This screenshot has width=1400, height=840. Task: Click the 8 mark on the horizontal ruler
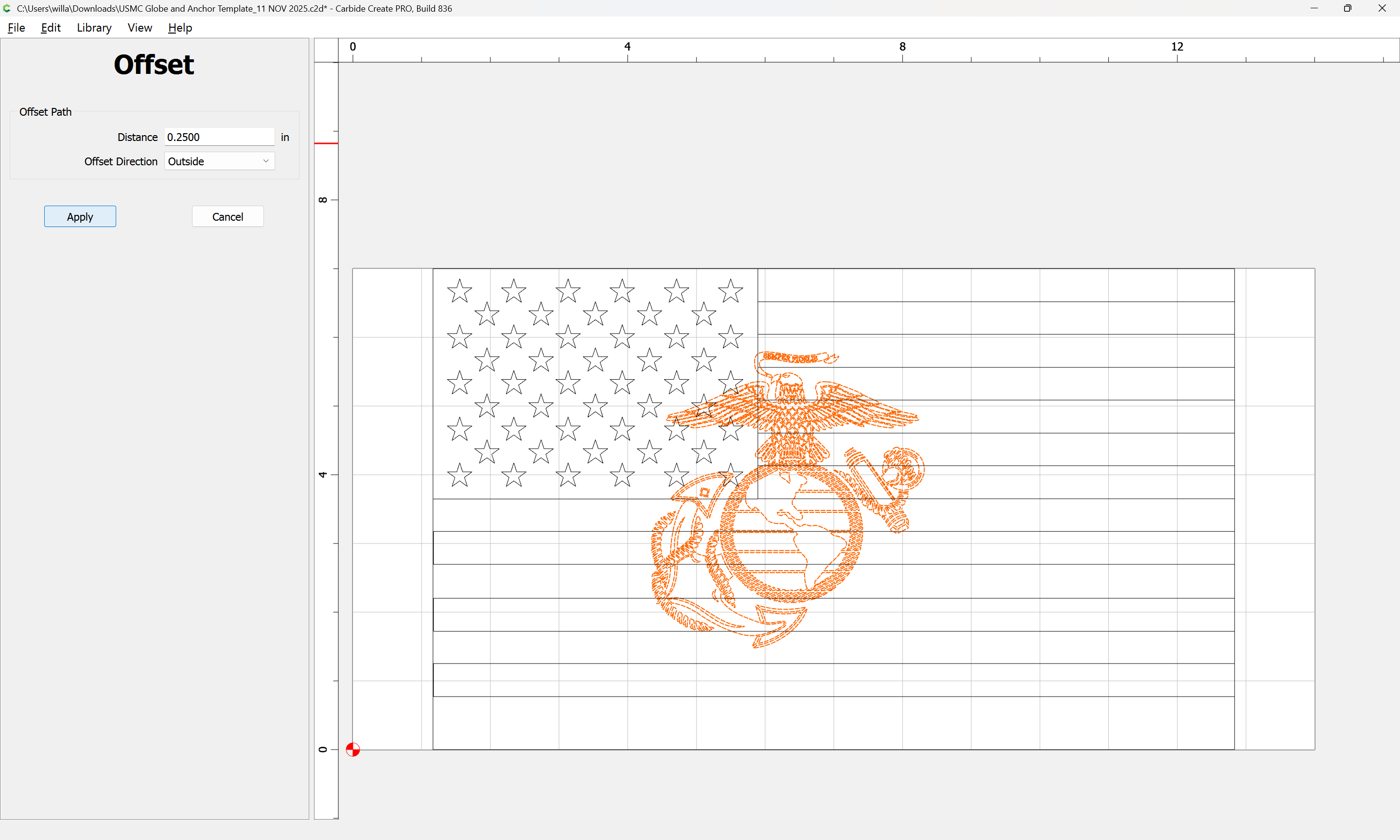tap(903, 47)
